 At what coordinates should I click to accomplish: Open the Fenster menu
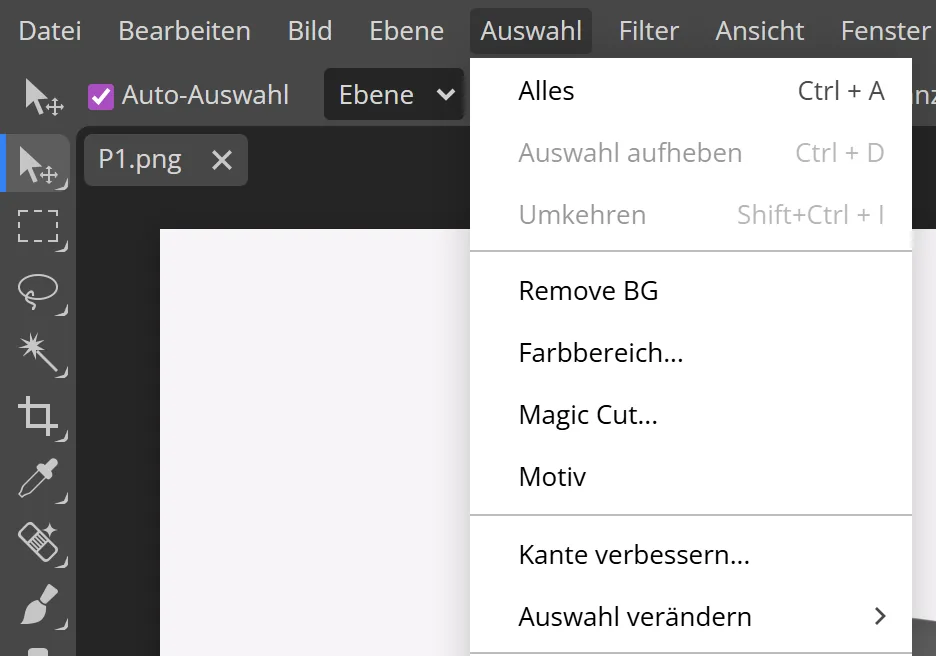[x=885, y=31]
